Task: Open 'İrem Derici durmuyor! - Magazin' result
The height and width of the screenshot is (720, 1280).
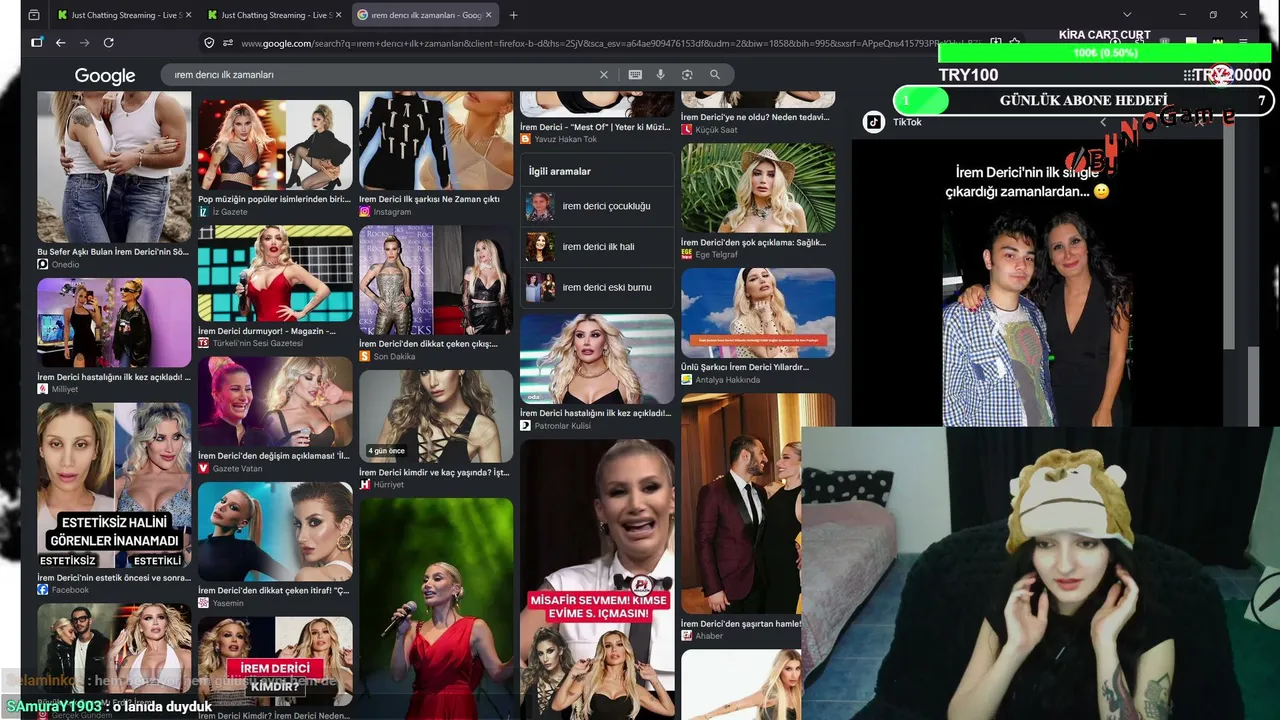Action: (267, 331)
